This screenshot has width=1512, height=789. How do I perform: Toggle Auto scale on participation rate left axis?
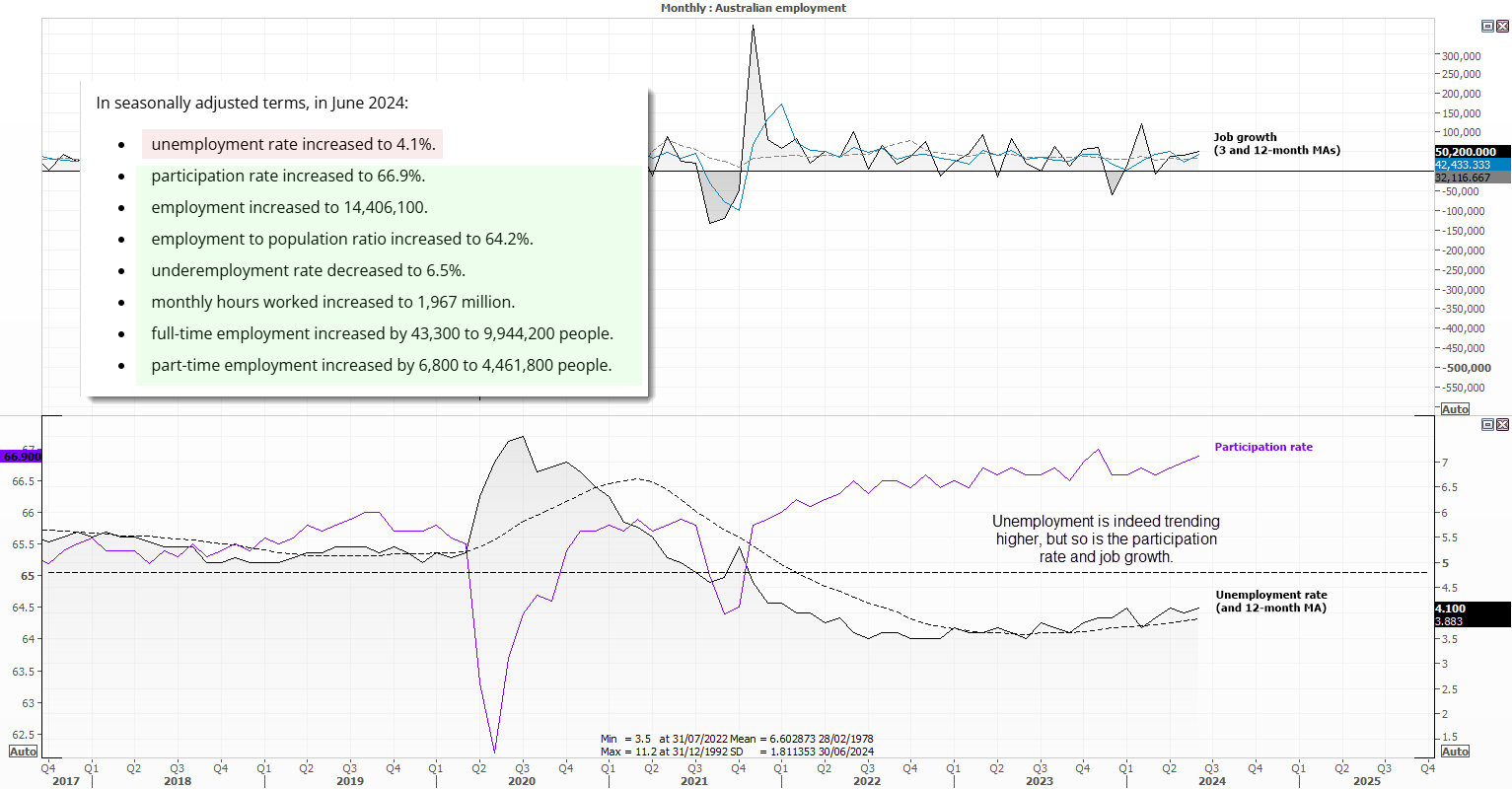[x=23, y=752]
